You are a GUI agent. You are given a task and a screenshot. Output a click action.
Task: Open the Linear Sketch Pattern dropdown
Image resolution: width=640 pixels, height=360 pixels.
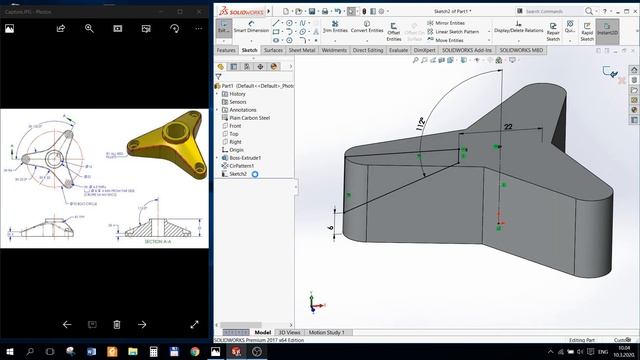[489, 31]
